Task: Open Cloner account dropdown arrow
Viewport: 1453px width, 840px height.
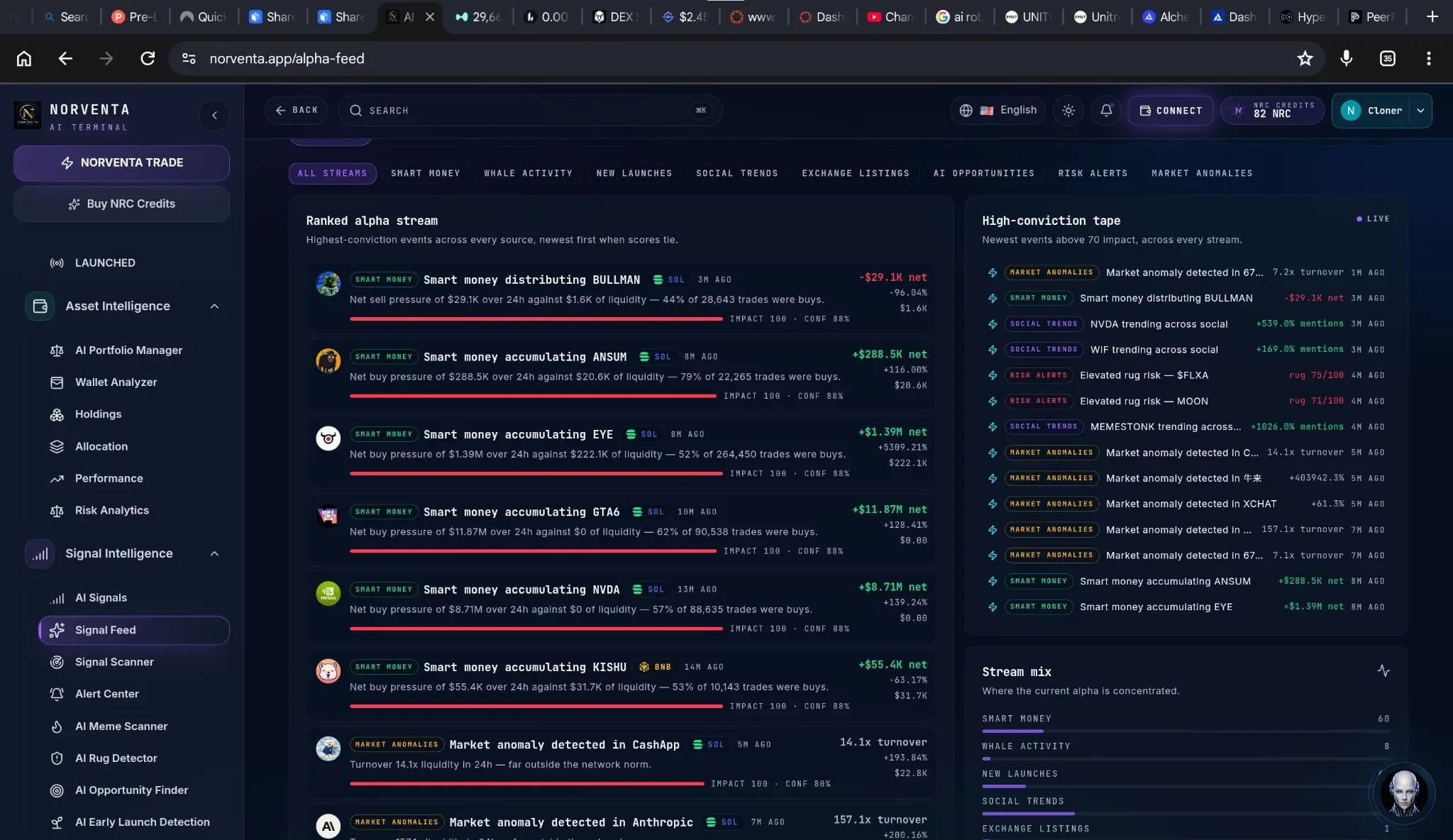Action: coord(1420,111)
